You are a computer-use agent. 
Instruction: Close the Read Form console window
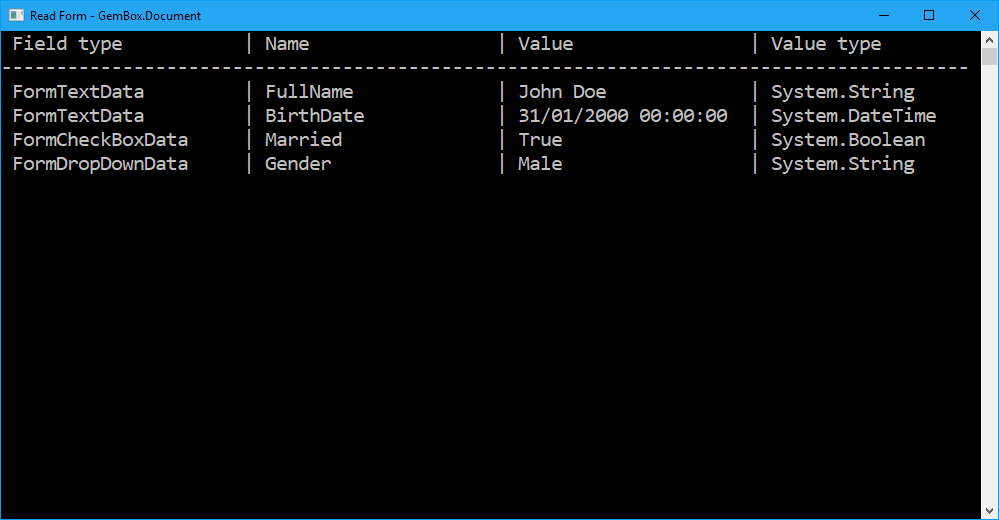[x=975, y=15]
